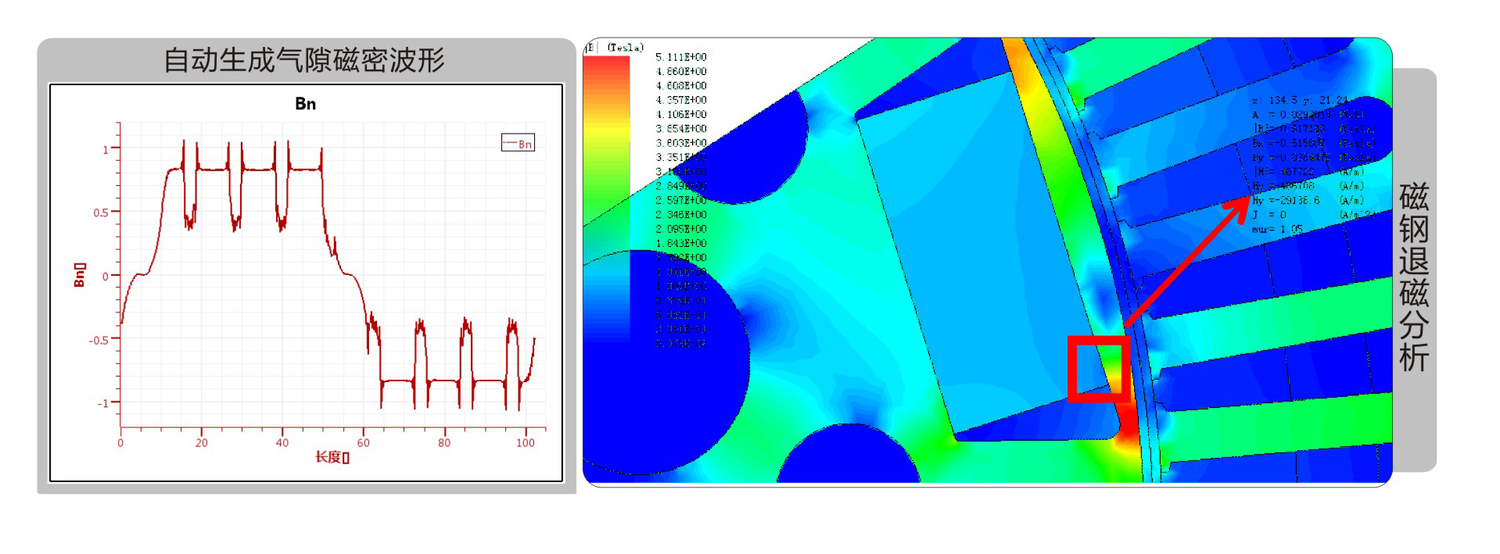This screenshot has width=1500, height=554.
Task: Click the Bn chart title
Action: click(x=306, y=104)
